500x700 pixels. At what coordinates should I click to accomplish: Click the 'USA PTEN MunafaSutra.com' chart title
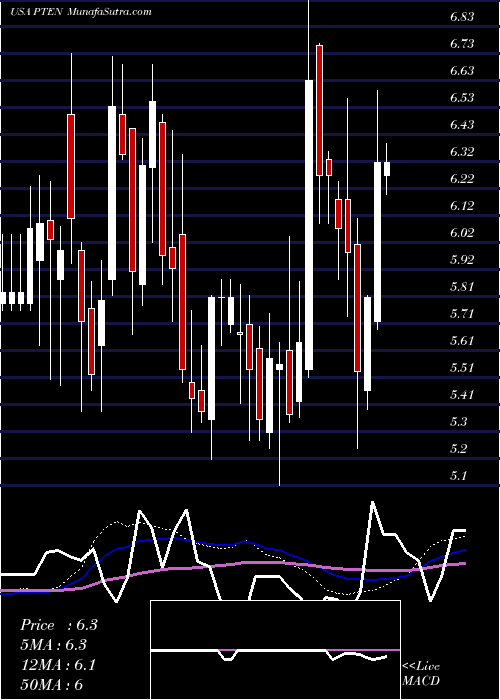[x=80, y=12]
